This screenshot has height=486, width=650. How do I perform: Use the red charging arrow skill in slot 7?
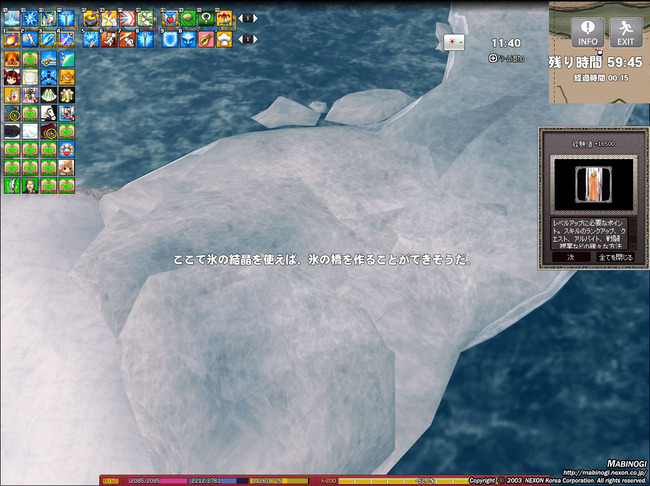[127, 40]
